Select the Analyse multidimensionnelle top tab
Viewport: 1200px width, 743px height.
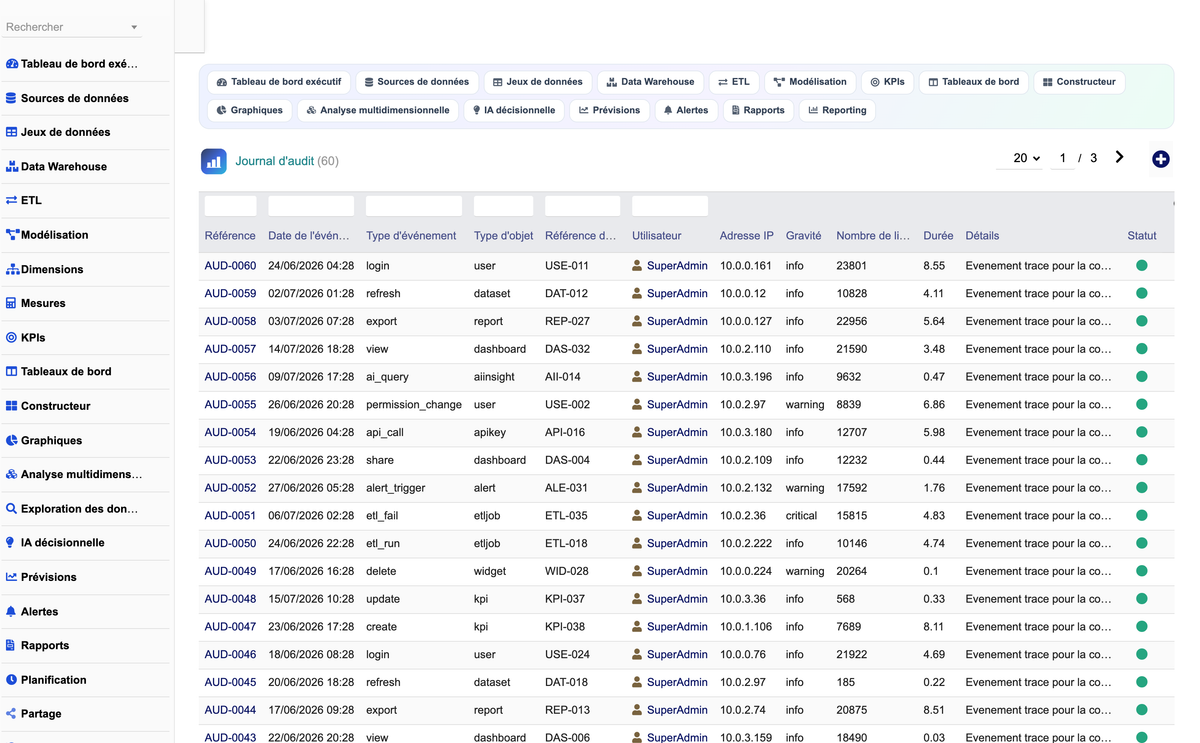tap(378, 110)
